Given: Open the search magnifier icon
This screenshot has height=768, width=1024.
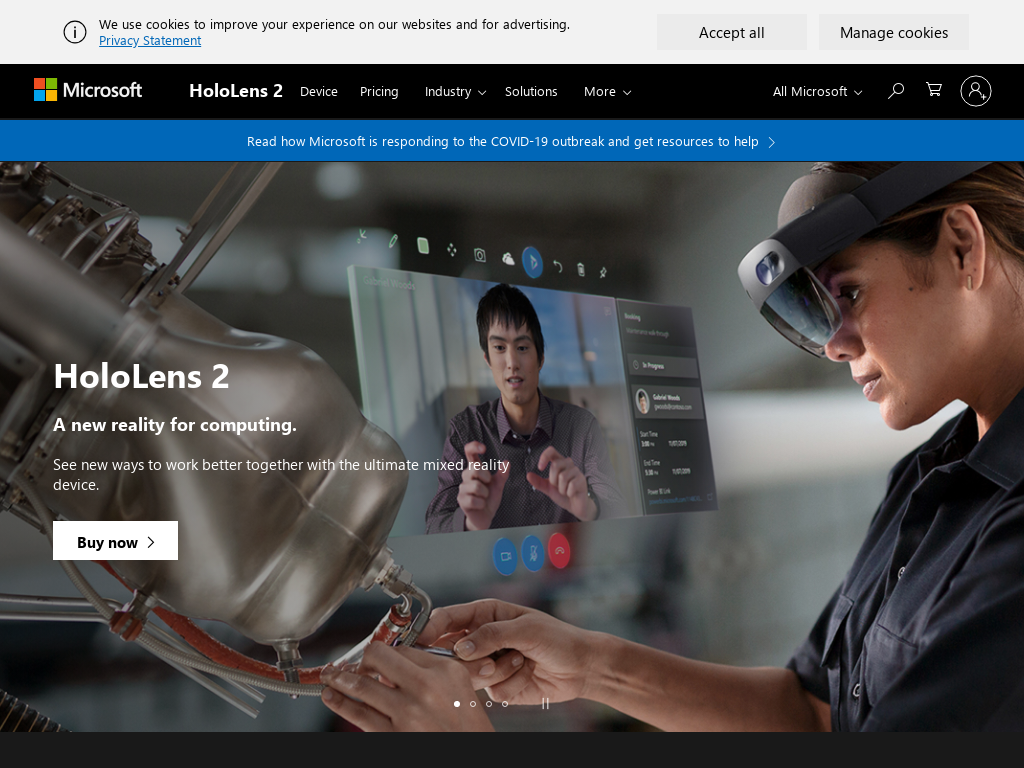Looking at the screenshot, I should 896,91.
